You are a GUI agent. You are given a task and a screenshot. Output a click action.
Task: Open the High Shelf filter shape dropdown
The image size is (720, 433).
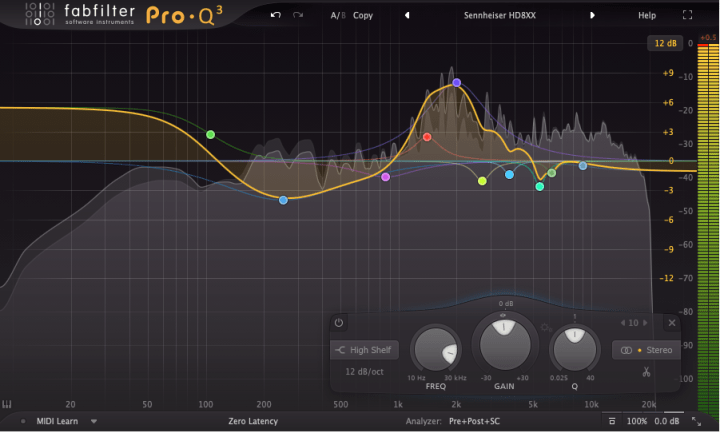(365, 350)
